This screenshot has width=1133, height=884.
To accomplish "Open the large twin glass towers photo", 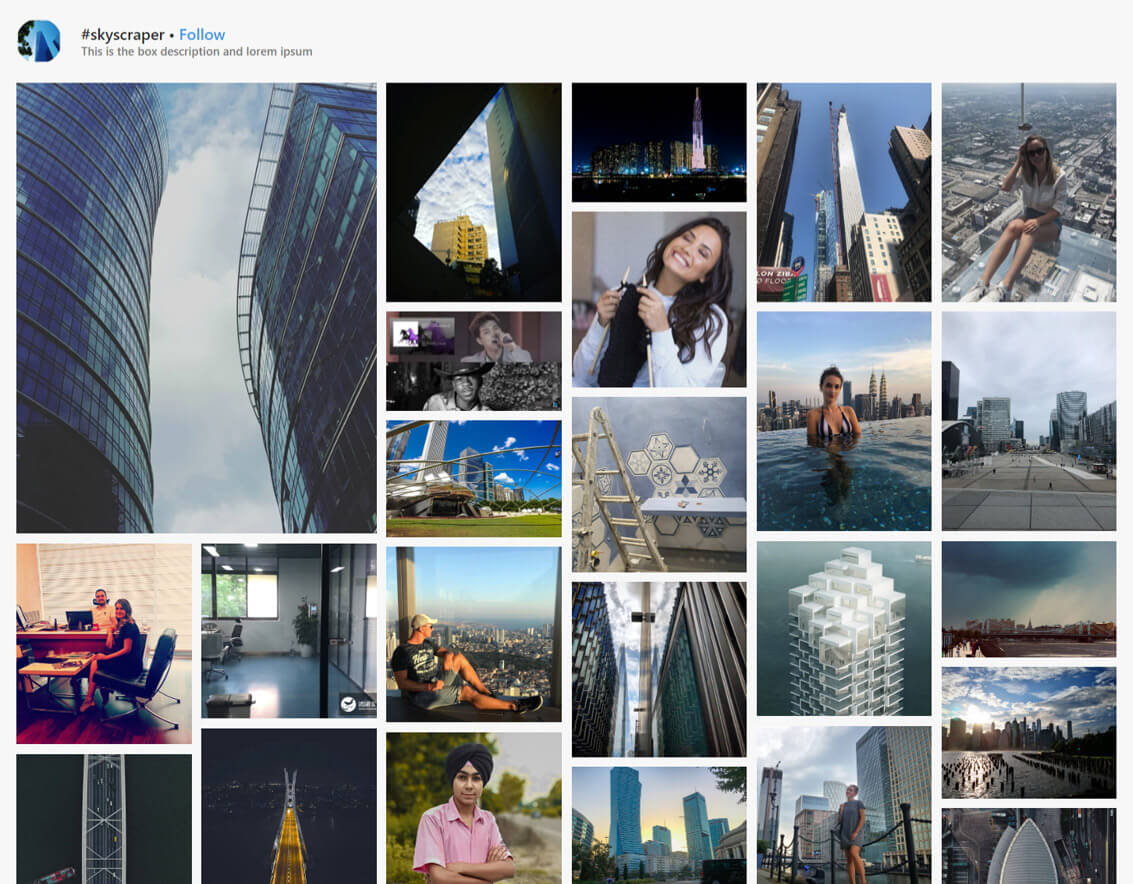I will coord(197,308).
